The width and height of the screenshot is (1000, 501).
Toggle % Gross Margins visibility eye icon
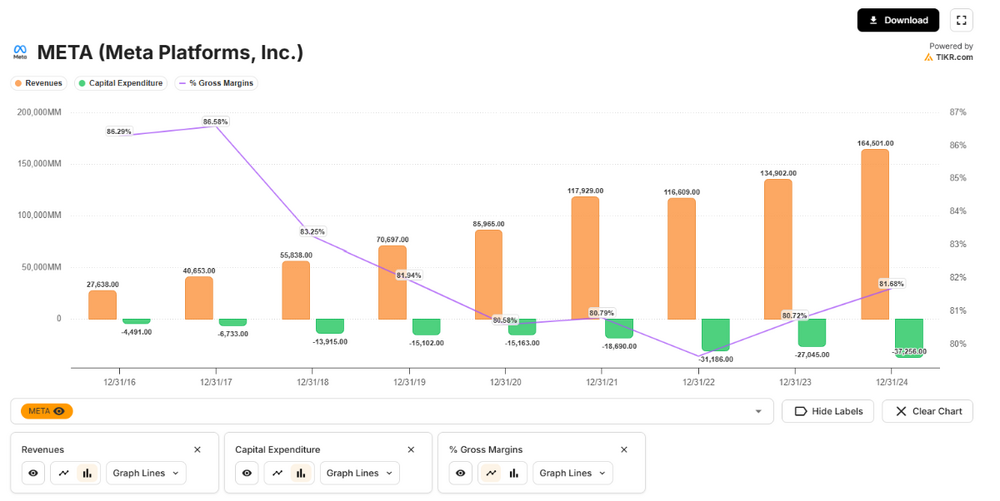[x=460, y=473]
